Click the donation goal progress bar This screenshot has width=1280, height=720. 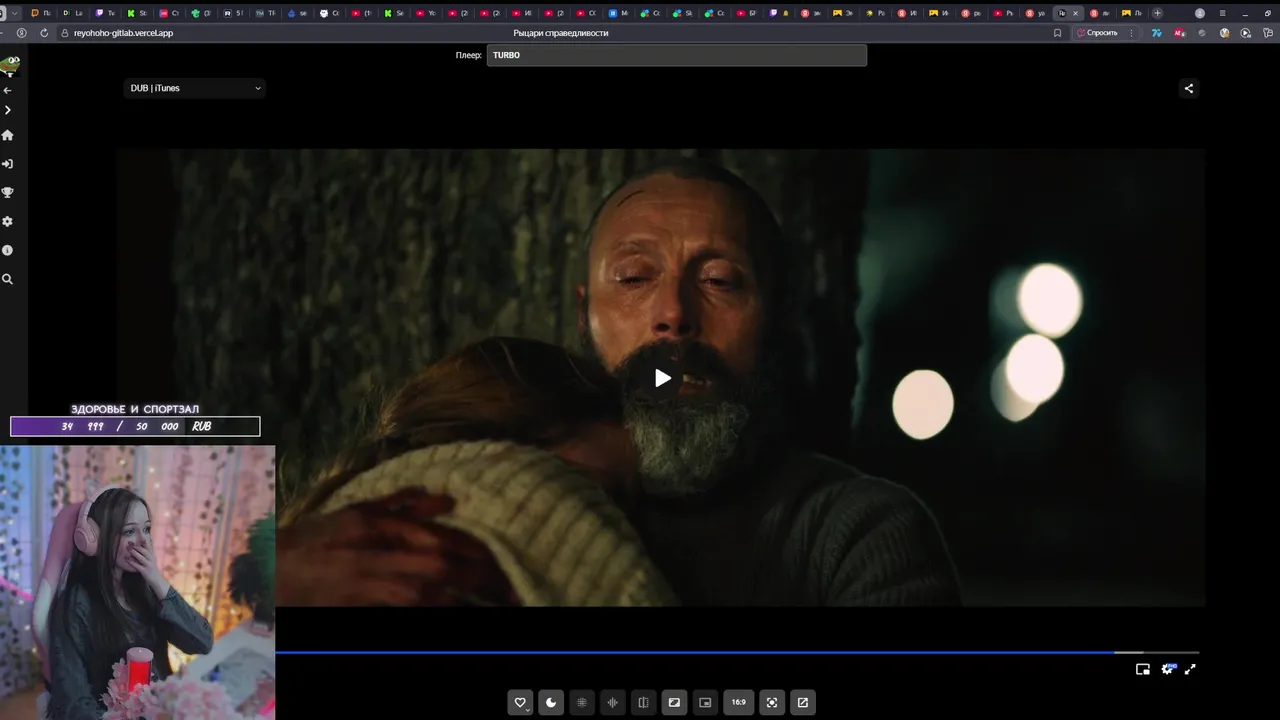(x=135, y=426)
